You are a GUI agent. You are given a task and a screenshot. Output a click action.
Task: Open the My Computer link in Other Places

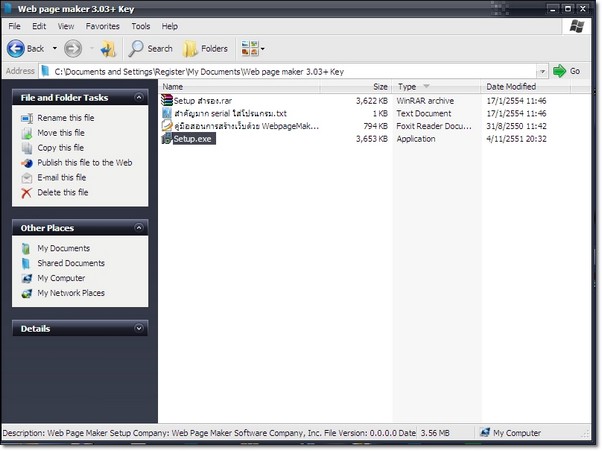pyautogui.click(x=61, y=278)
